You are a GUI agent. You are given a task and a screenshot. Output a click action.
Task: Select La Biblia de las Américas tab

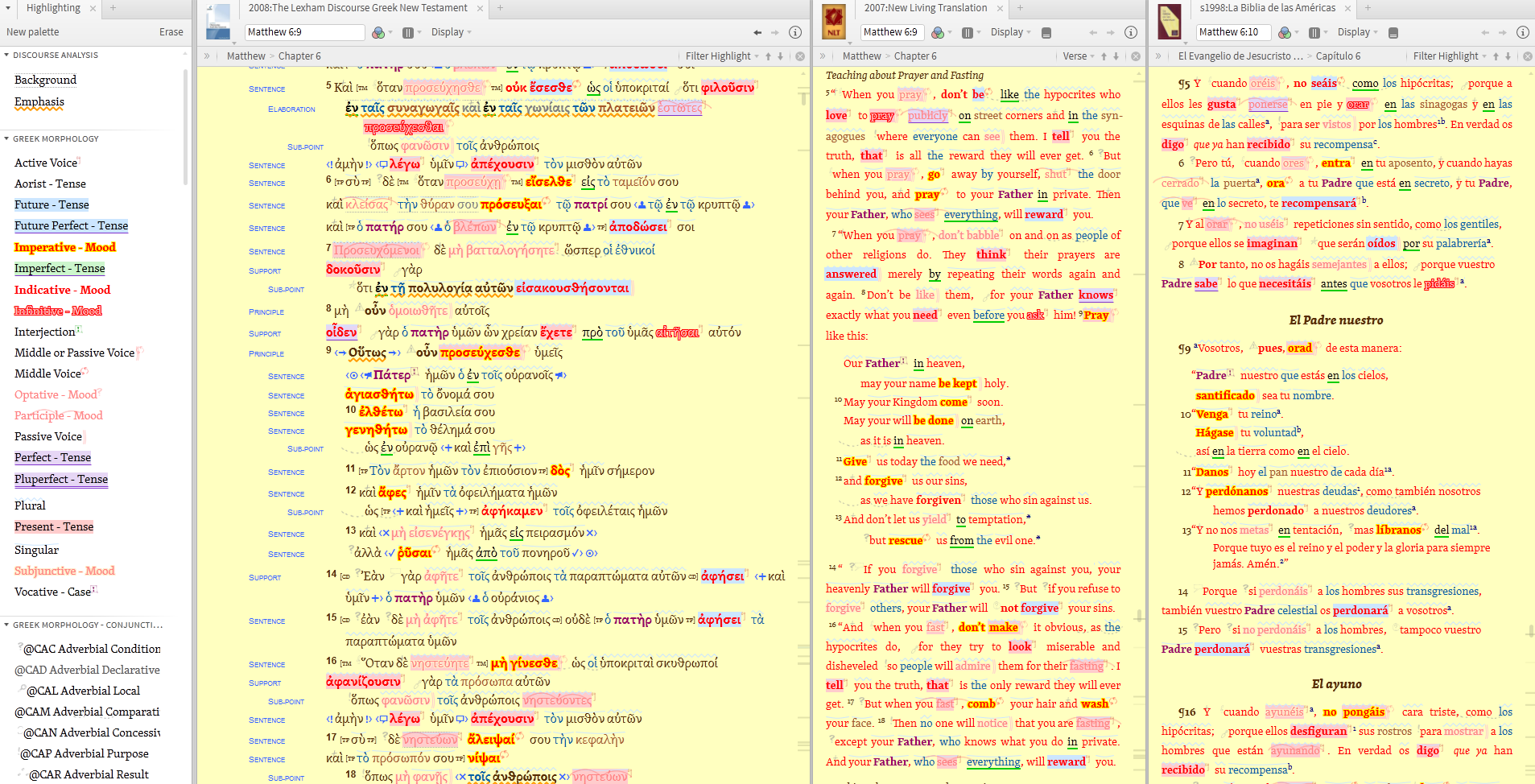1267,8
